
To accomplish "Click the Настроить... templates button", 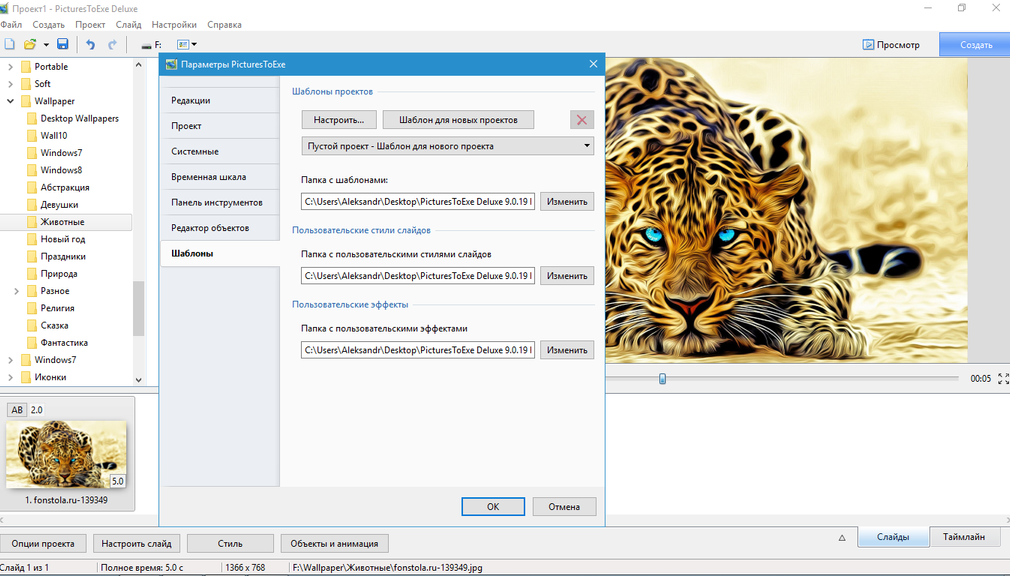I will pos(339,120).
